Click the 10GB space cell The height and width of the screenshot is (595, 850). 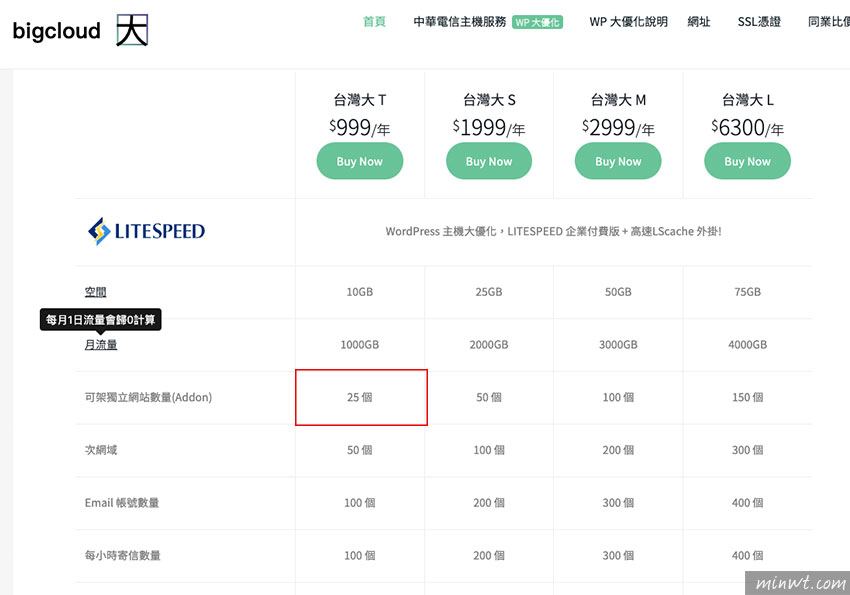359,292
